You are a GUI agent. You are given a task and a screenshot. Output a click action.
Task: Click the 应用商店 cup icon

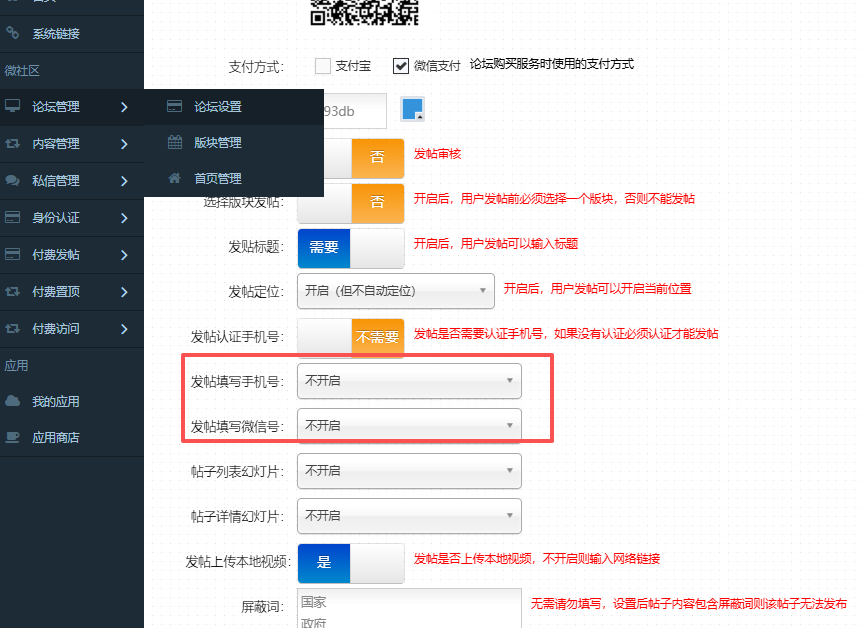pos(13,437)
